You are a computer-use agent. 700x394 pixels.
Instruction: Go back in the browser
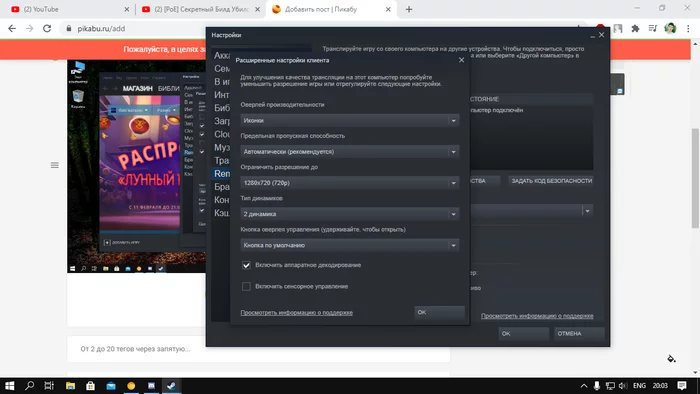pyautogui.click(x=12, y=29)
